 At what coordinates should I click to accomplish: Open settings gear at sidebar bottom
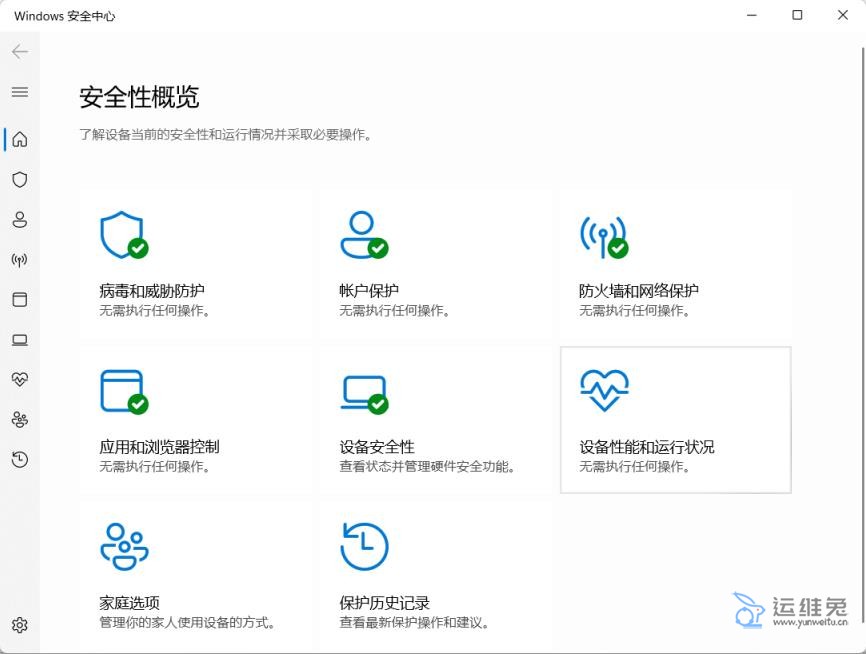19,625
